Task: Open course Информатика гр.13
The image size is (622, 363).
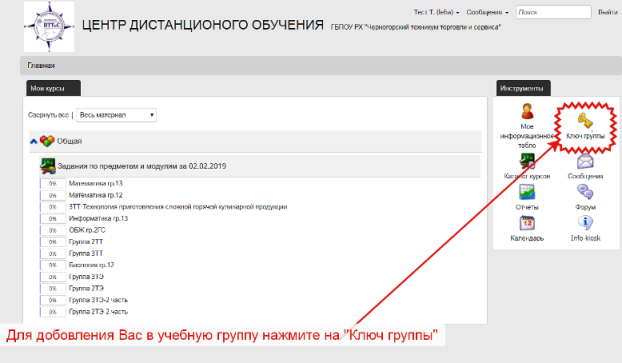Action: 98,219
